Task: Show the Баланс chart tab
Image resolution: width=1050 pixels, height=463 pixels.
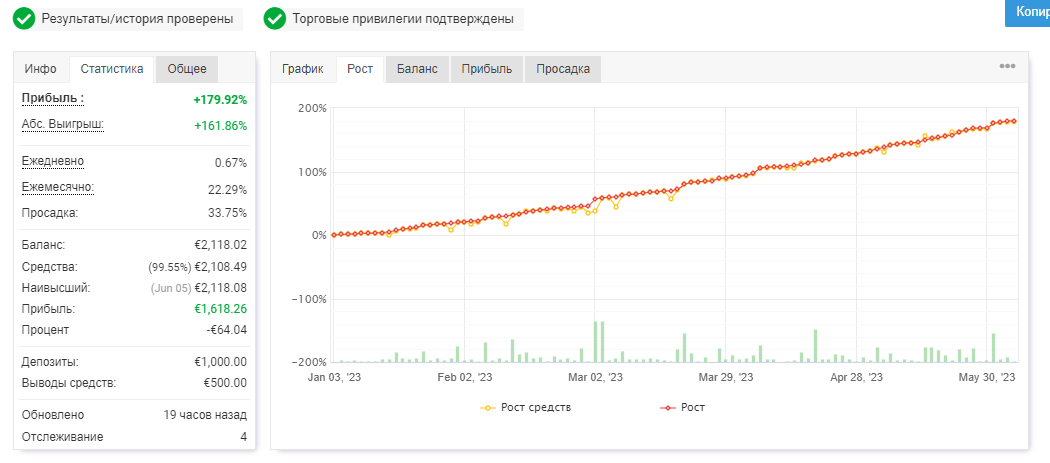Action: point(417,68)
